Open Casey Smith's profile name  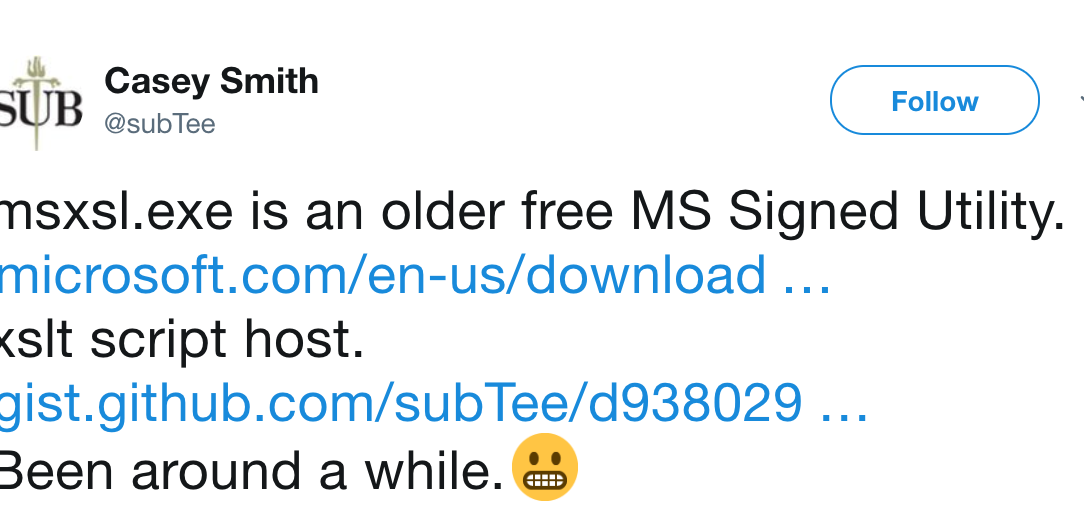(211, 81)
